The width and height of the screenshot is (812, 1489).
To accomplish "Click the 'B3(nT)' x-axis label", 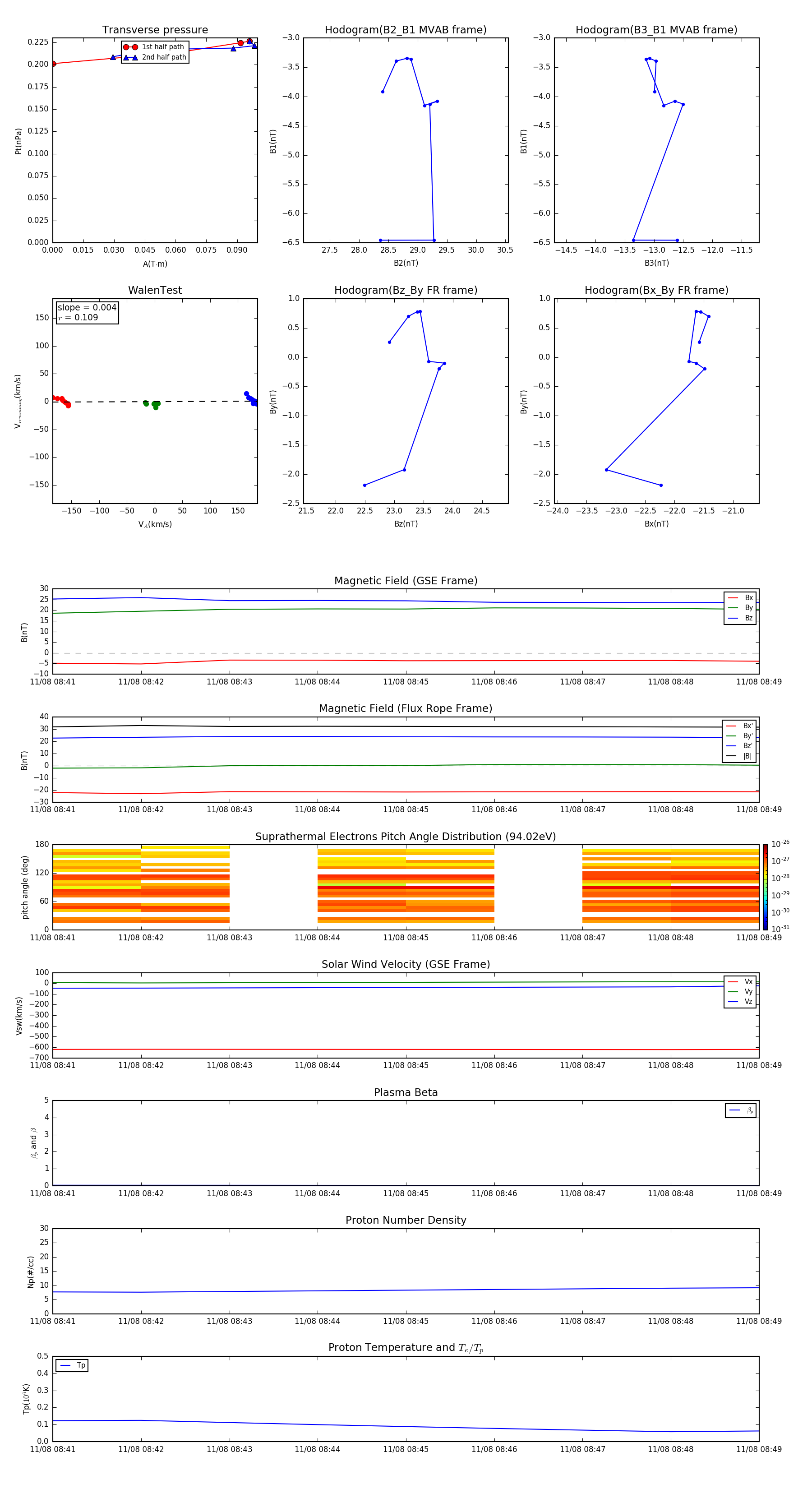I will click(x=656, y=263).
